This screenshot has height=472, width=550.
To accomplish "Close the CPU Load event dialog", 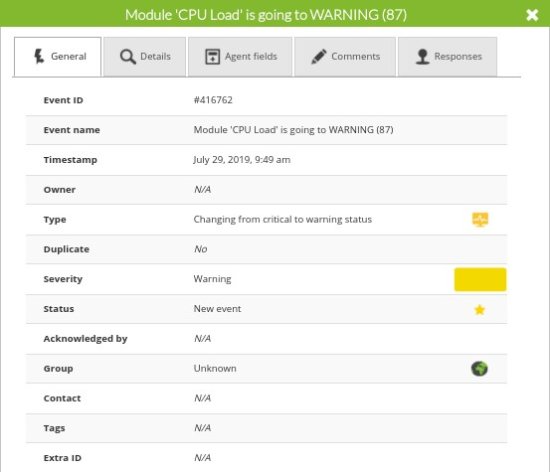I will [532, 15].
